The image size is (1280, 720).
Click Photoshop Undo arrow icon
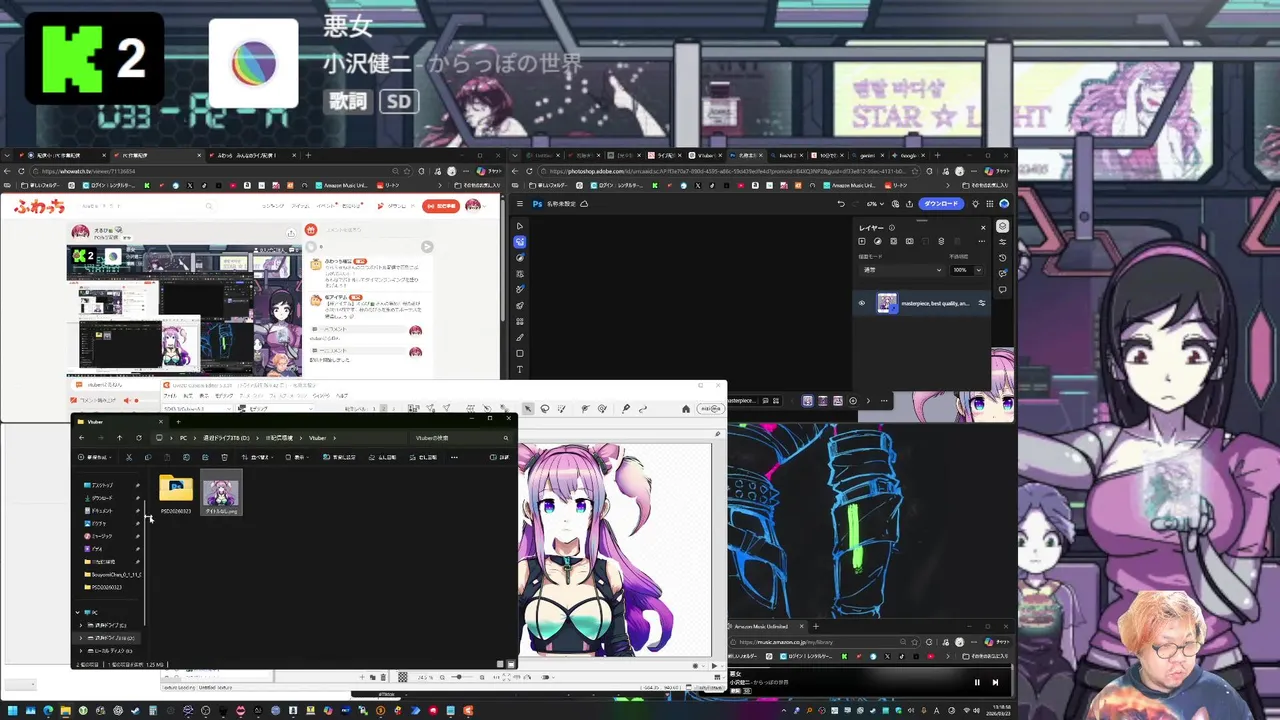click(x=841, y=204)
